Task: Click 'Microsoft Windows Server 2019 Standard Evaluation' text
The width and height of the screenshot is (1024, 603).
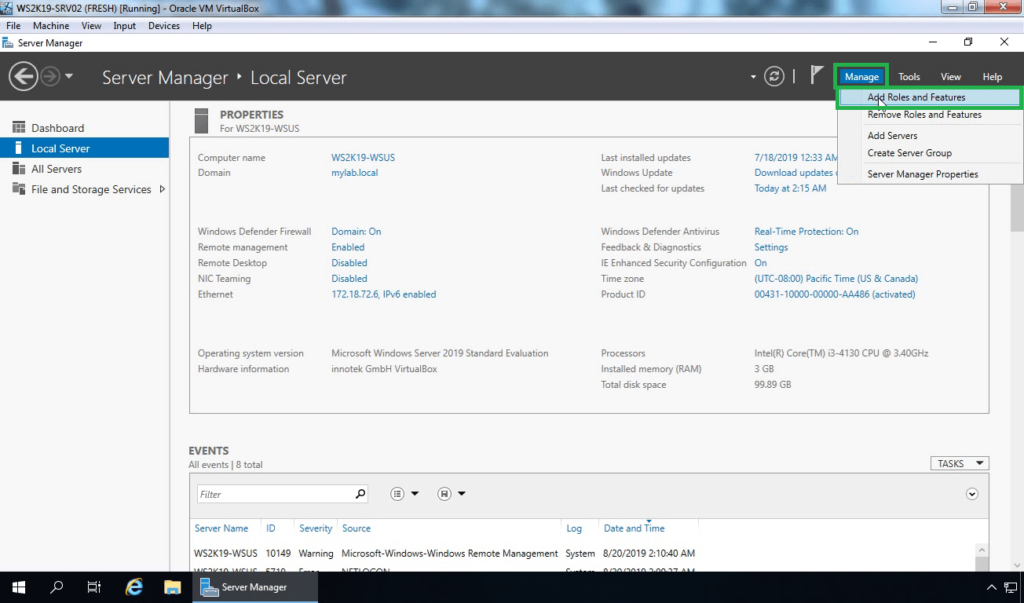Action: (x=440, y=353)
